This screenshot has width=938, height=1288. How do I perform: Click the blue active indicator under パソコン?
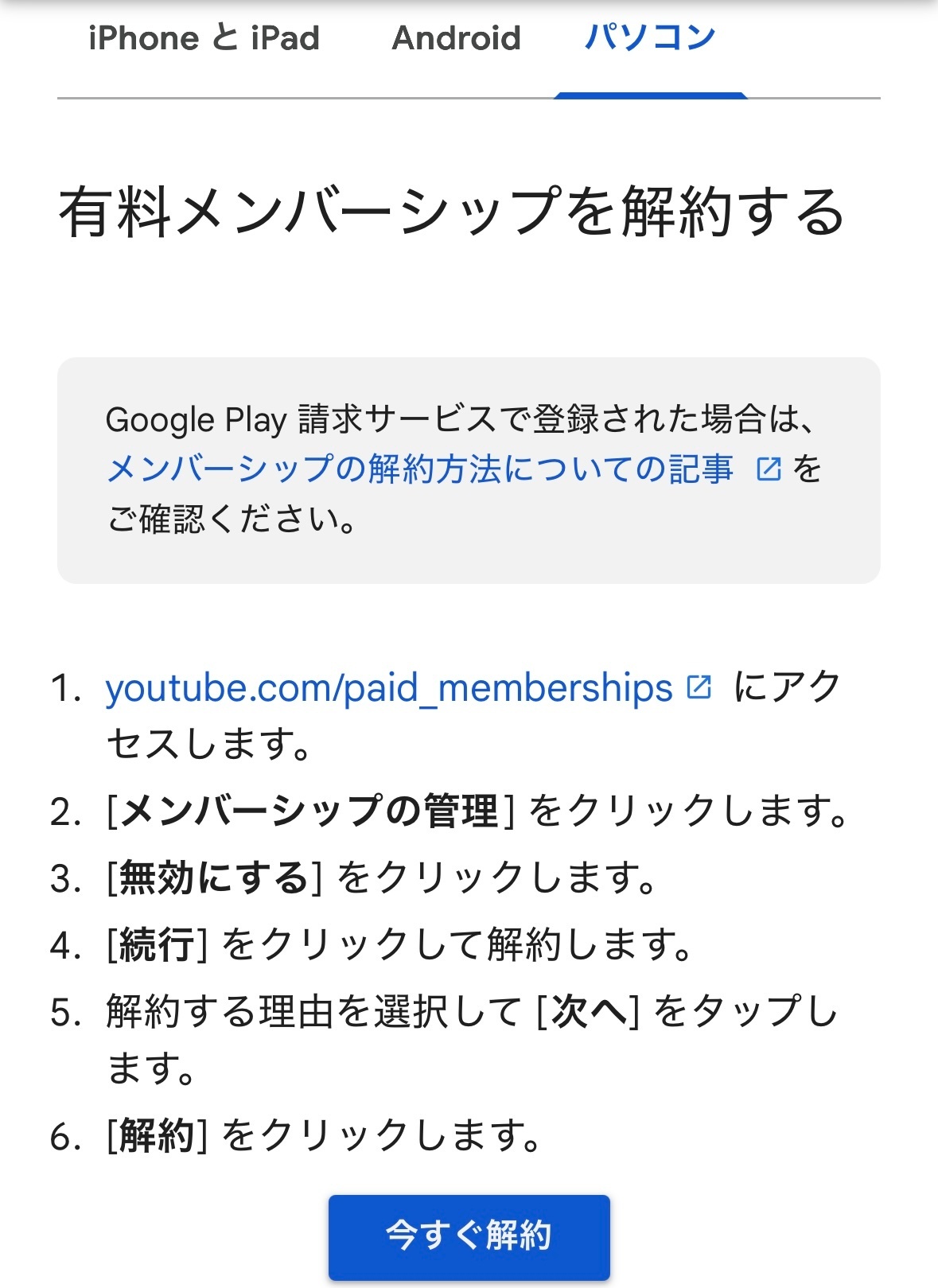pyautogui.click(x=651, y=95)
